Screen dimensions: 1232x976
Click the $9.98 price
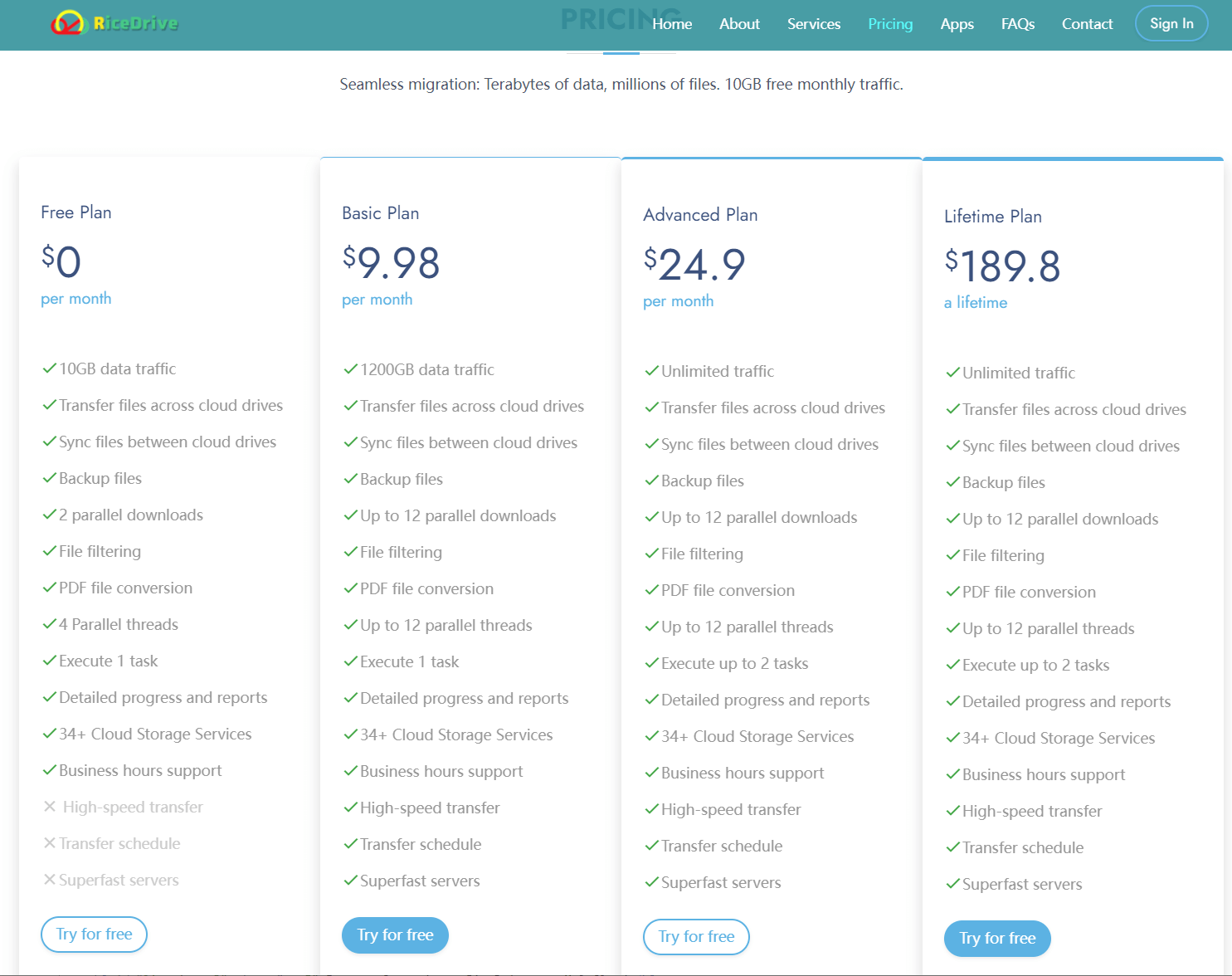pyautogui.click(x=391, y=263)
